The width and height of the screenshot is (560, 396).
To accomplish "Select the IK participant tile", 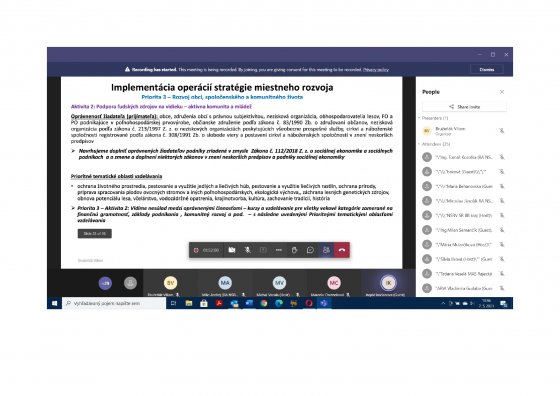I will (388, 283).
